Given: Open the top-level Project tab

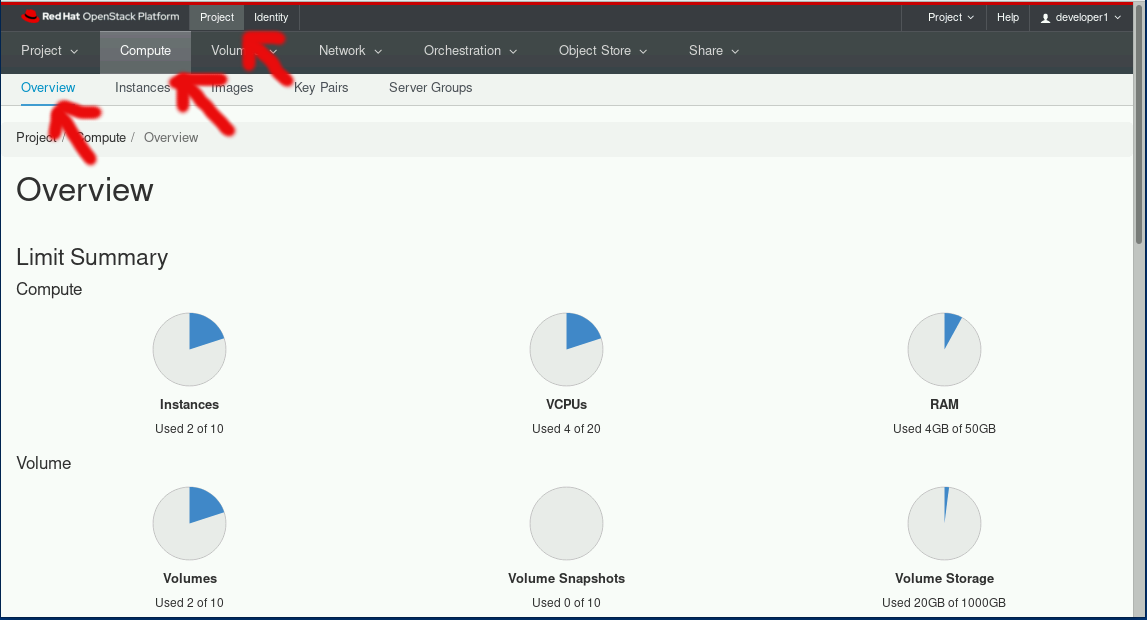Looking at the screenshot, I should coord(217,17).
